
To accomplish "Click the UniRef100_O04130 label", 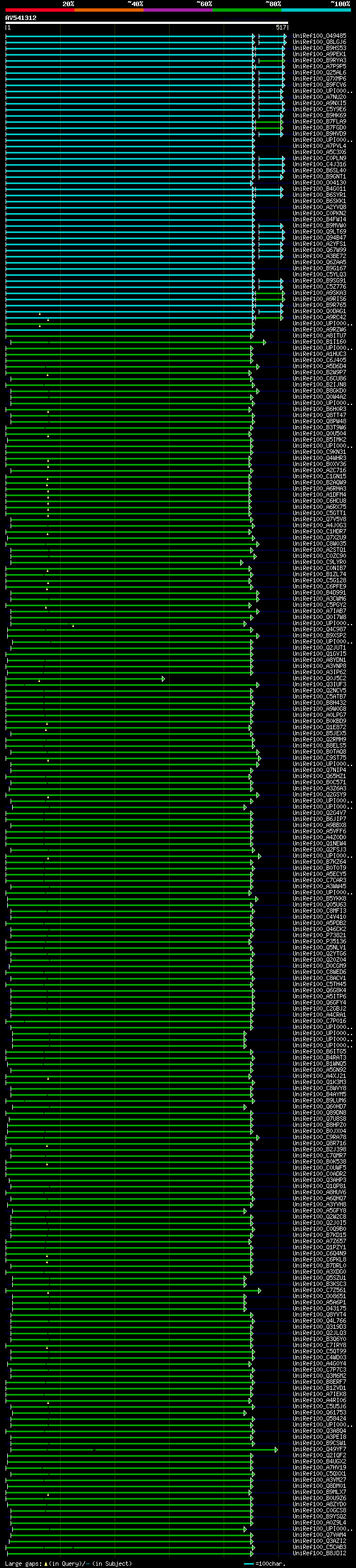I will pyautogui.click(x=319, y=182).
